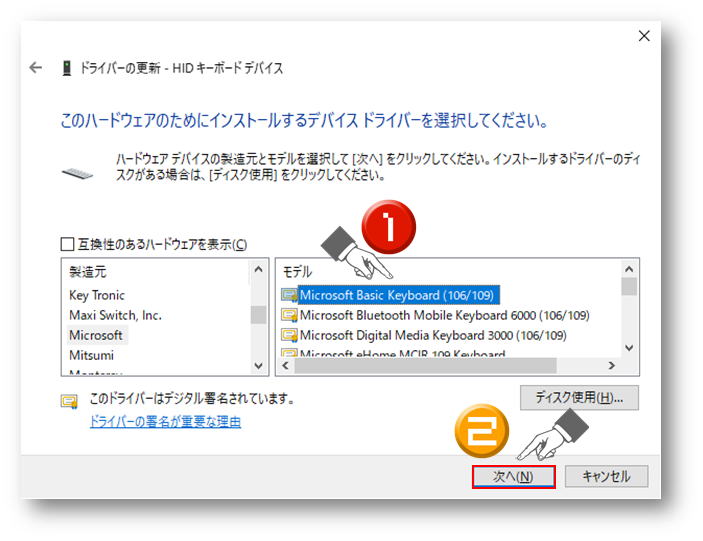Click manufacturer list scroll up arrow
703x541 pixels.
pos(258,269)
